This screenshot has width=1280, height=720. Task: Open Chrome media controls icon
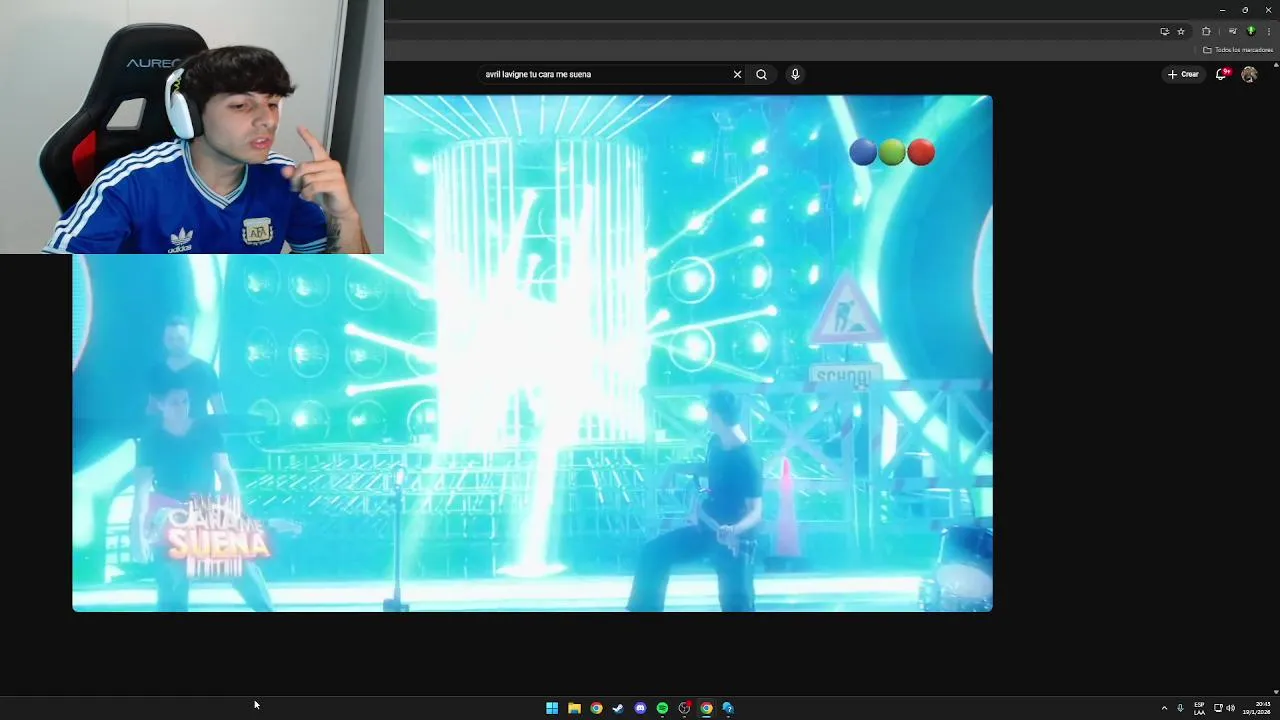click(x=1232, y=31)
